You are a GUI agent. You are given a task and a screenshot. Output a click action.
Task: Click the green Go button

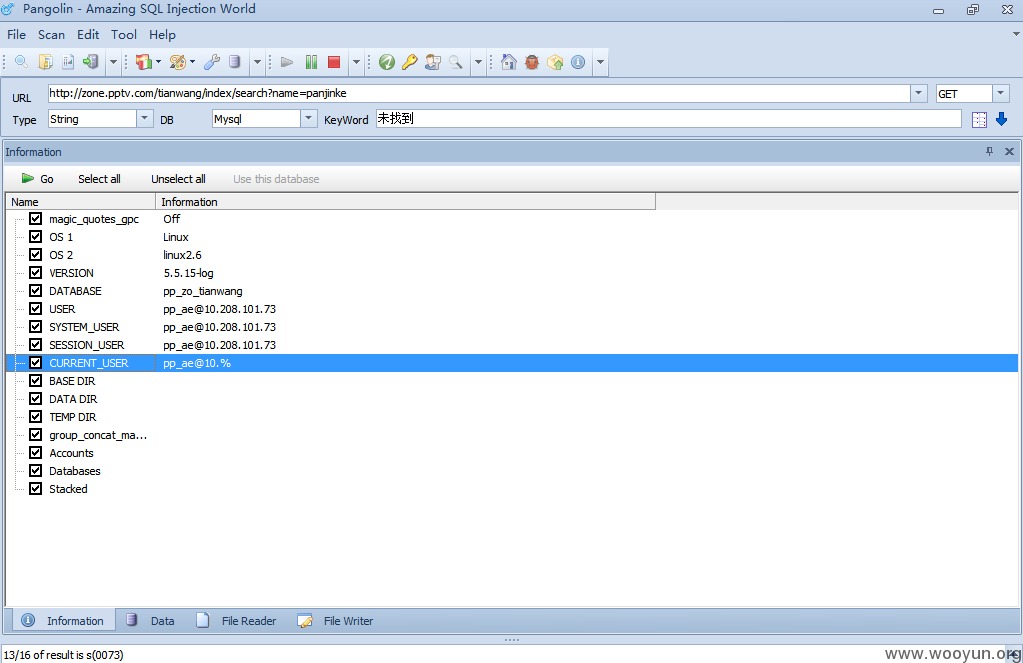pos(37,179)
